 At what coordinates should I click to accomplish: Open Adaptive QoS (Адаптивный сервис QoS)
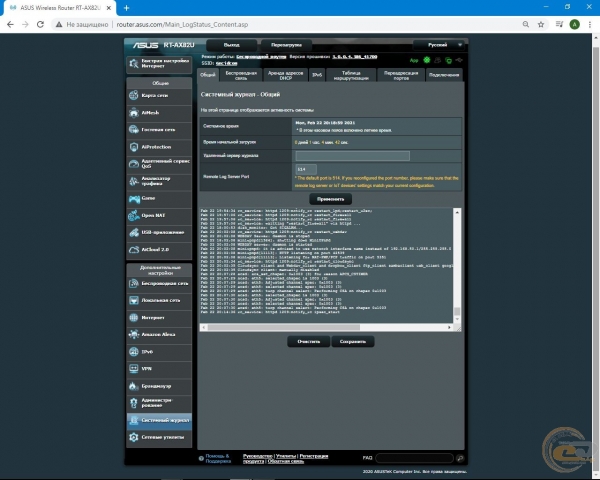(x=159, y=164)
